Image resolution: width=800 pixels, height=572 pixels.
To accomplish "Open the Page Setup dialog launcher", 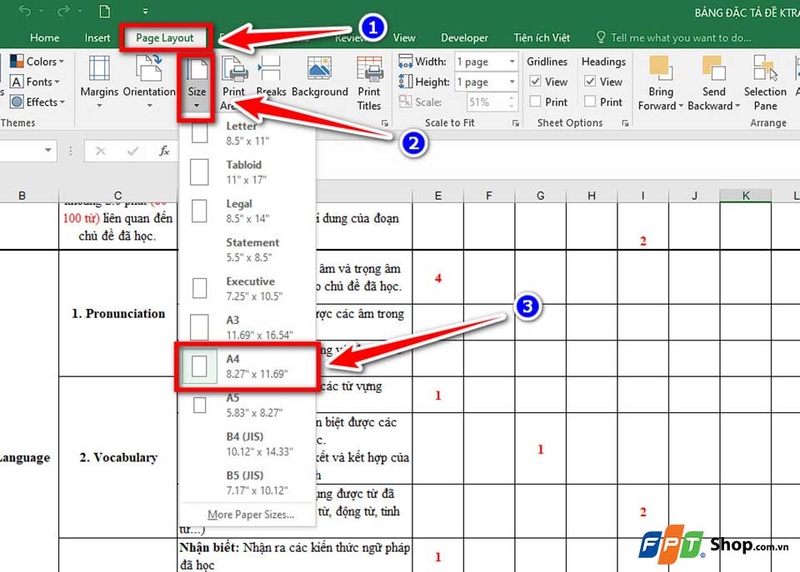I will point(385,123).
